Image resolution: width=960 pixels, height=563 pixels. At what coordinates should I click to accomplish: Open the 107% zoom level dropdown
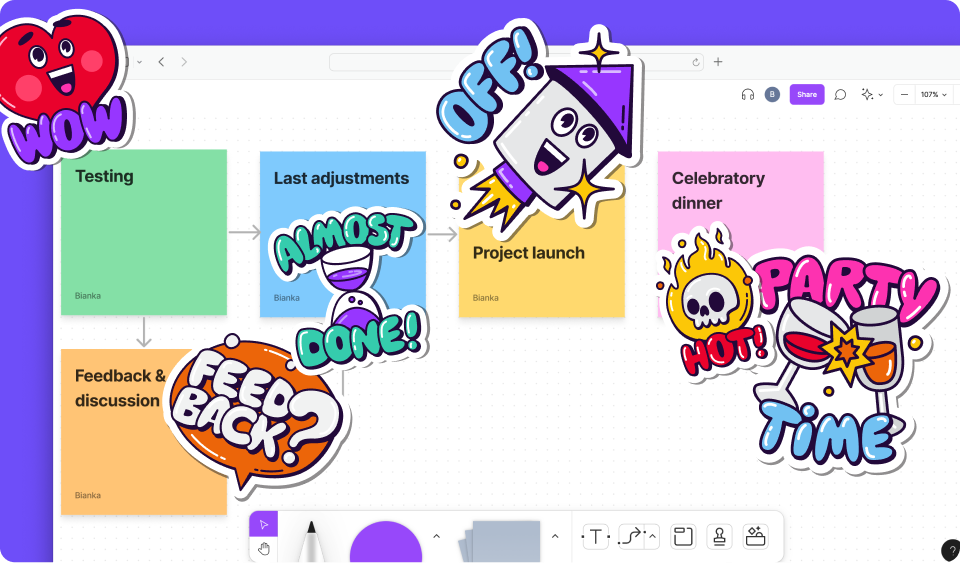click(934, 95)
